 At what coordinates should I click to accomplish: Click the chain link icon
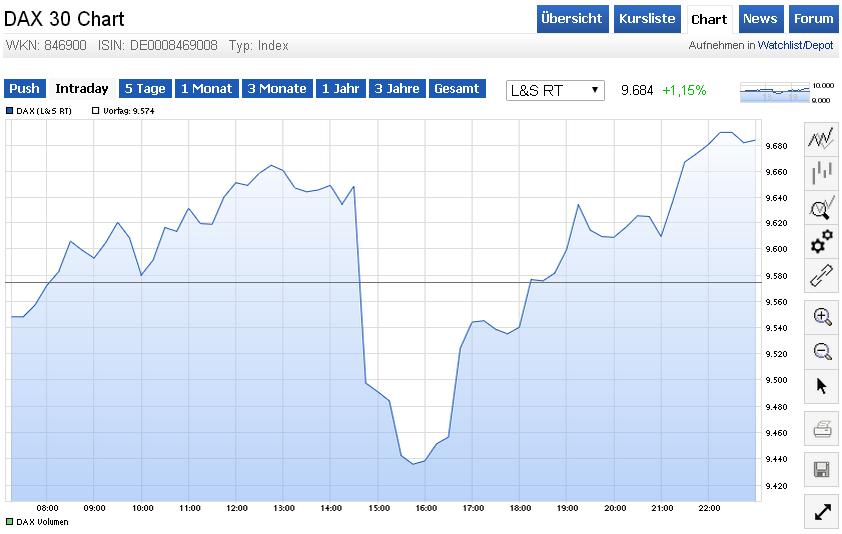click(x=821, y=275)
